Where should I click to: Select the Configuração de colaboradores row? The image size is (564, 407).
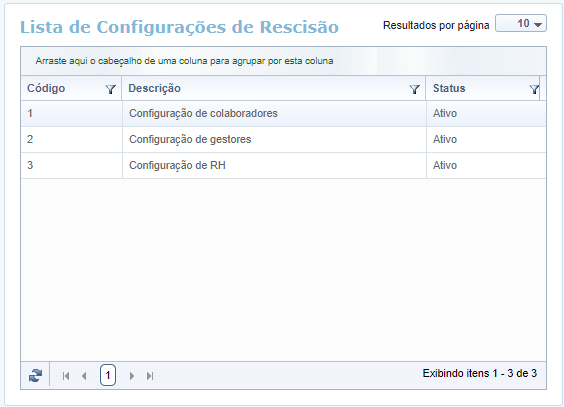click(283, 114)
